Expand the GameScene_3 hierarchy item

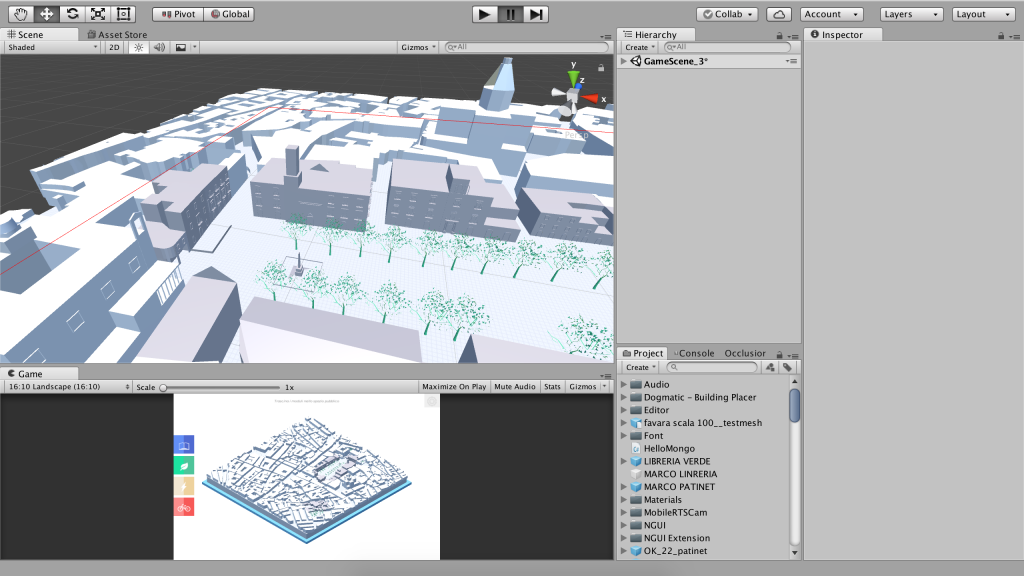[624, 61]
